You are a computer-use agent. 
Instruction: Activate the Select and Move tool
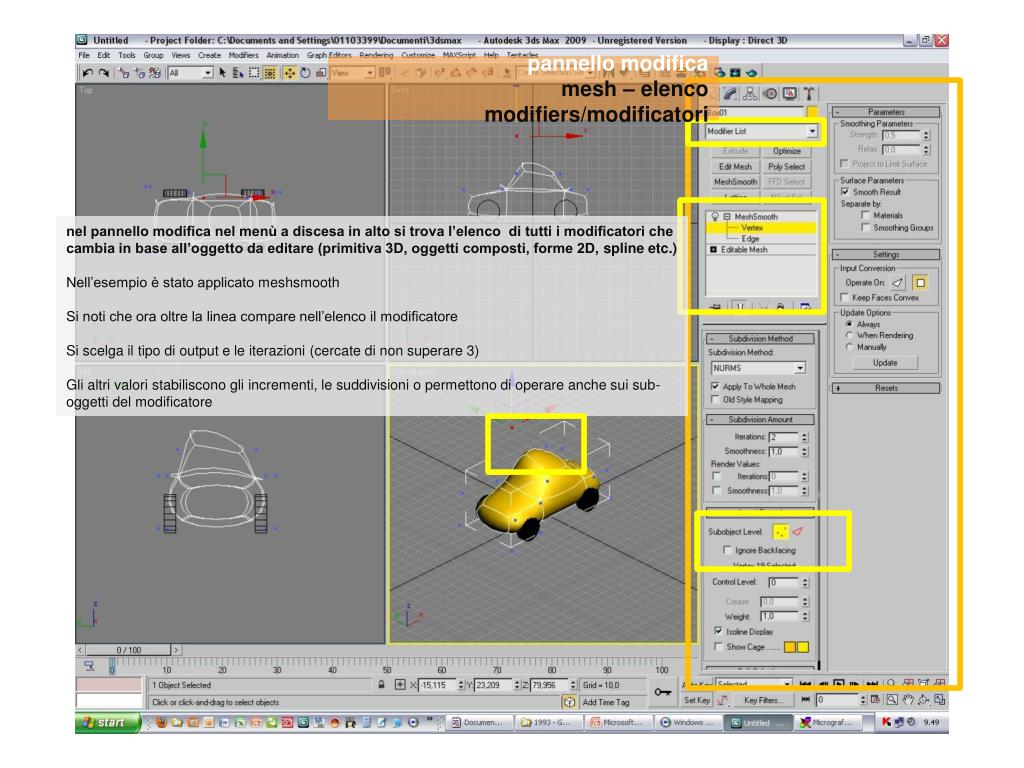[x=289, y=73]
